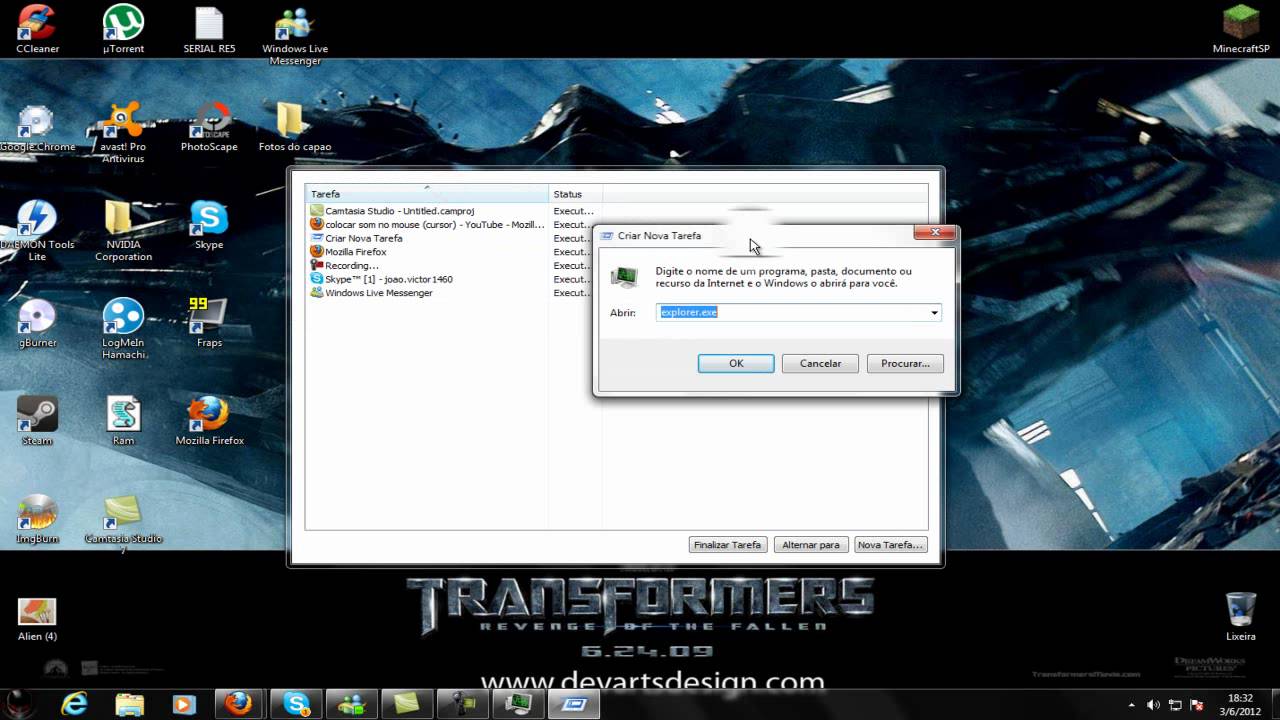Click Cancelar in Criar Nova Tarefa dialog
1280x720 pixels.
point(820,364)
